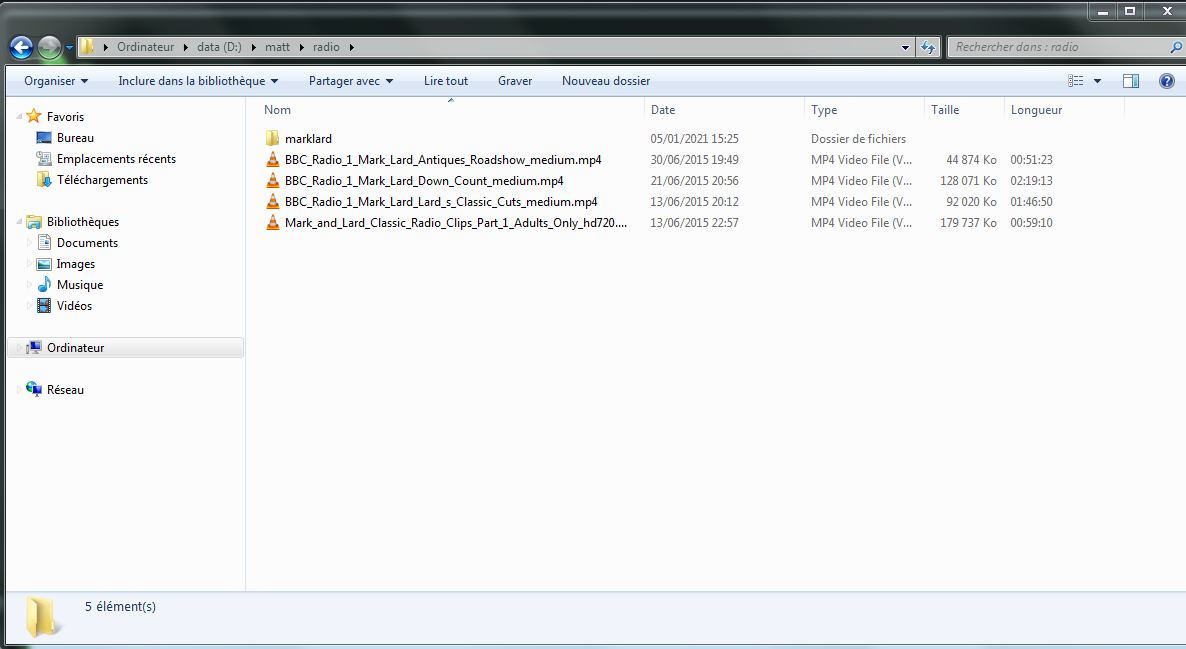The image size is (1186, 649).
Task: Select file name BBC_Radio_1_Mark_Lard_Down_Count_medium.mp4
Action: click(x=424, y=181)
